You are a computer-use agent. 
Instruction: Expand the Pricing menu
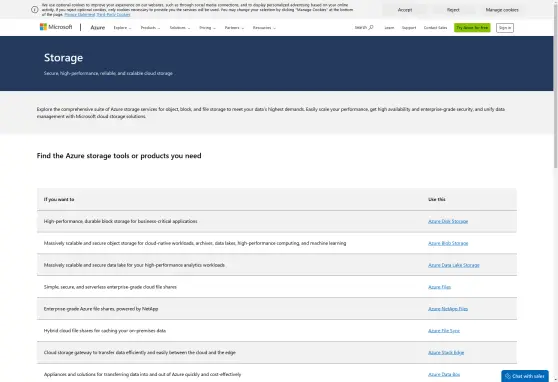coord(207,28)
